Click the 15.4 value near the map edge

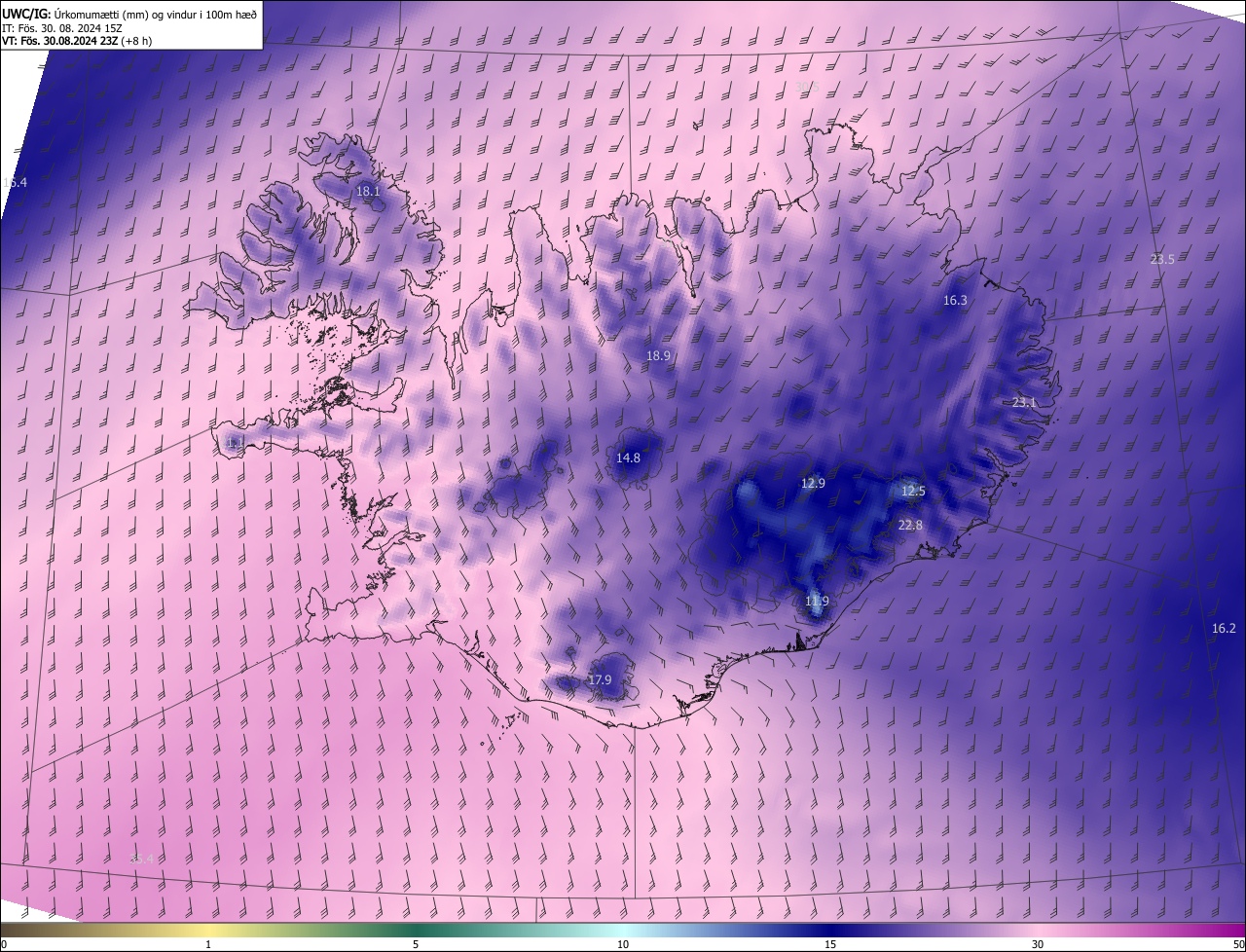click(x=15, y=183)
